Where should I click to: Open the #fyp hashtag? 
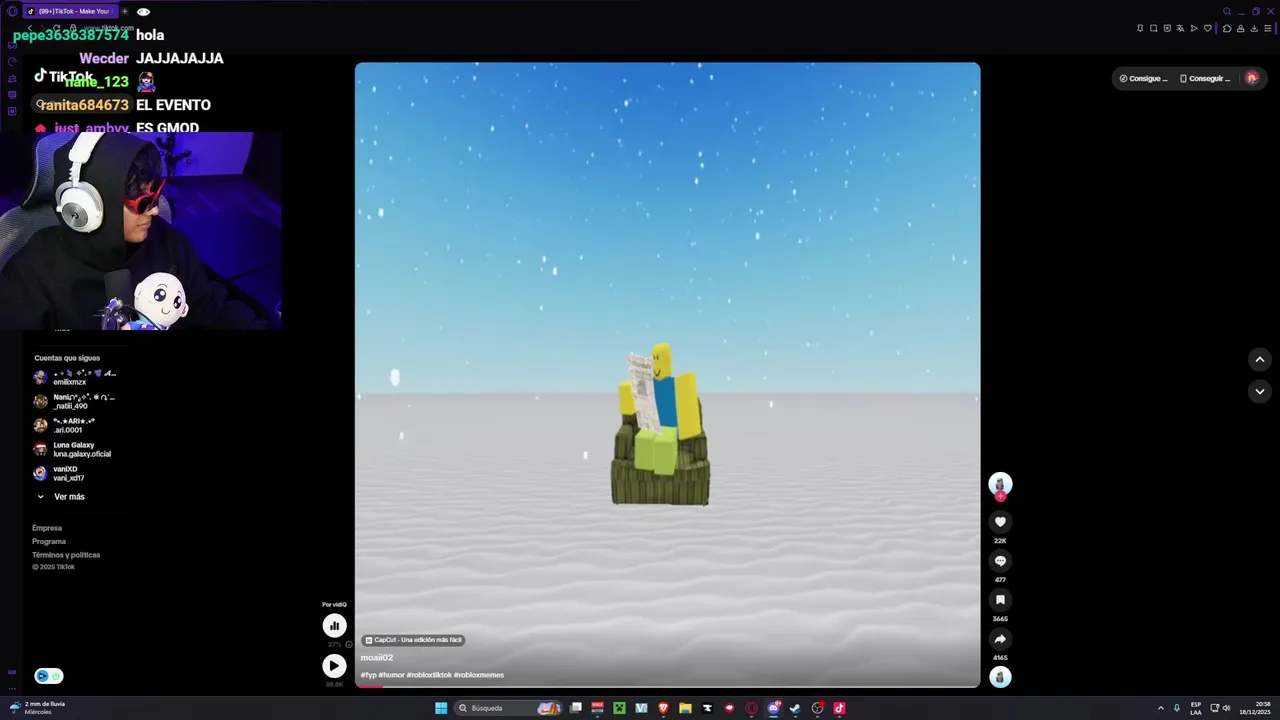pos(368,675)
